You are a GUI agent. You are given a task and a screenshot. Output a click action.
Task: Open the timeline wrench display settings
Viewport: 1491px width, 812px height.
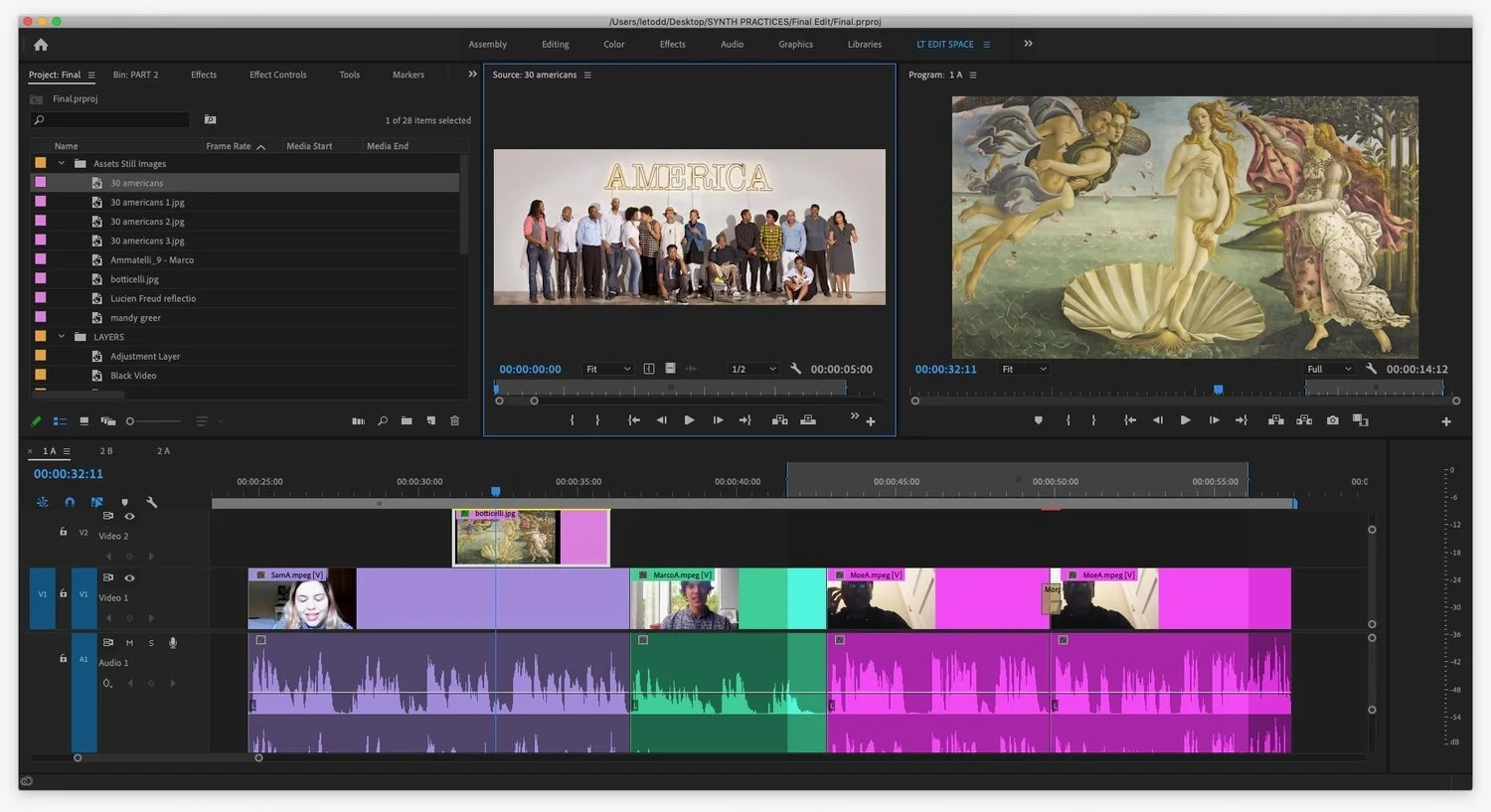click(152, 503)
